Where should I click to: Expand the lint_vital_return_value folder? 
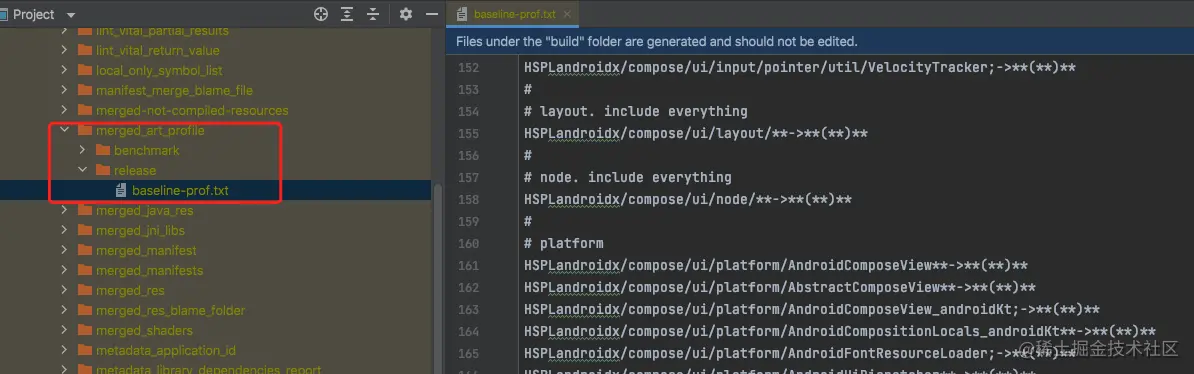(65, 50)
